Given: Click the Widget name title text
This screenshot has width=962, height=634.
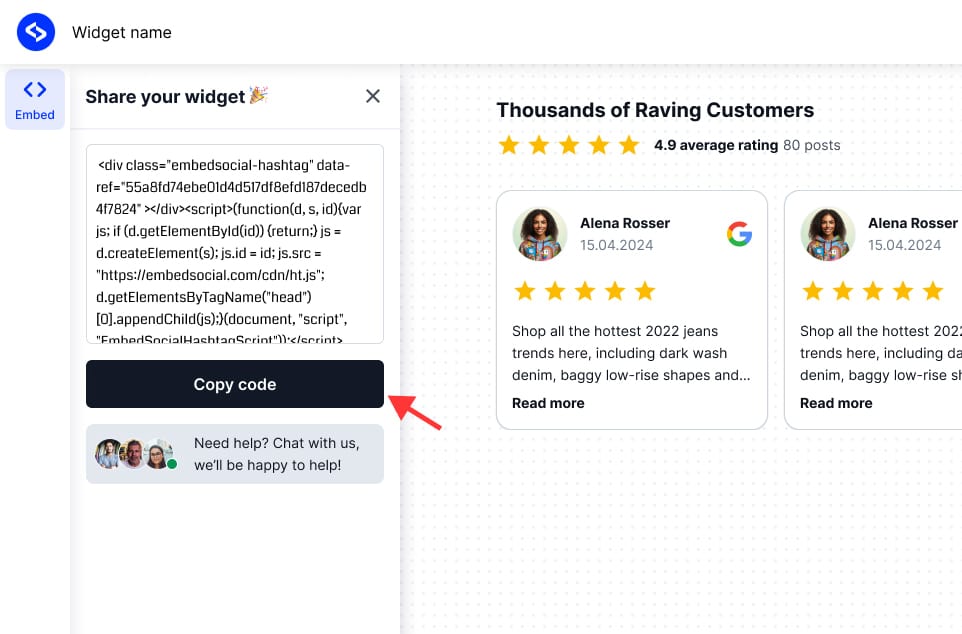Looking at the screenshot, I should pos(122,33).
